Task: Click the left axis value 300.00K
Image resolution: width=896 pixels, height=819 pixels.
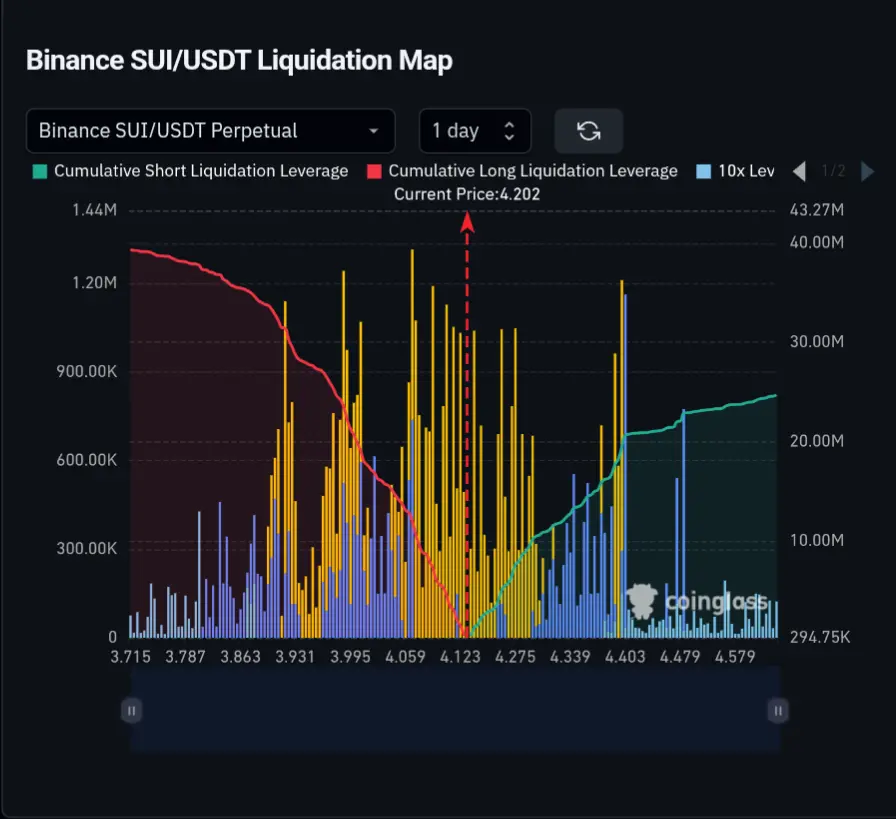Action: tap(86, 549)
